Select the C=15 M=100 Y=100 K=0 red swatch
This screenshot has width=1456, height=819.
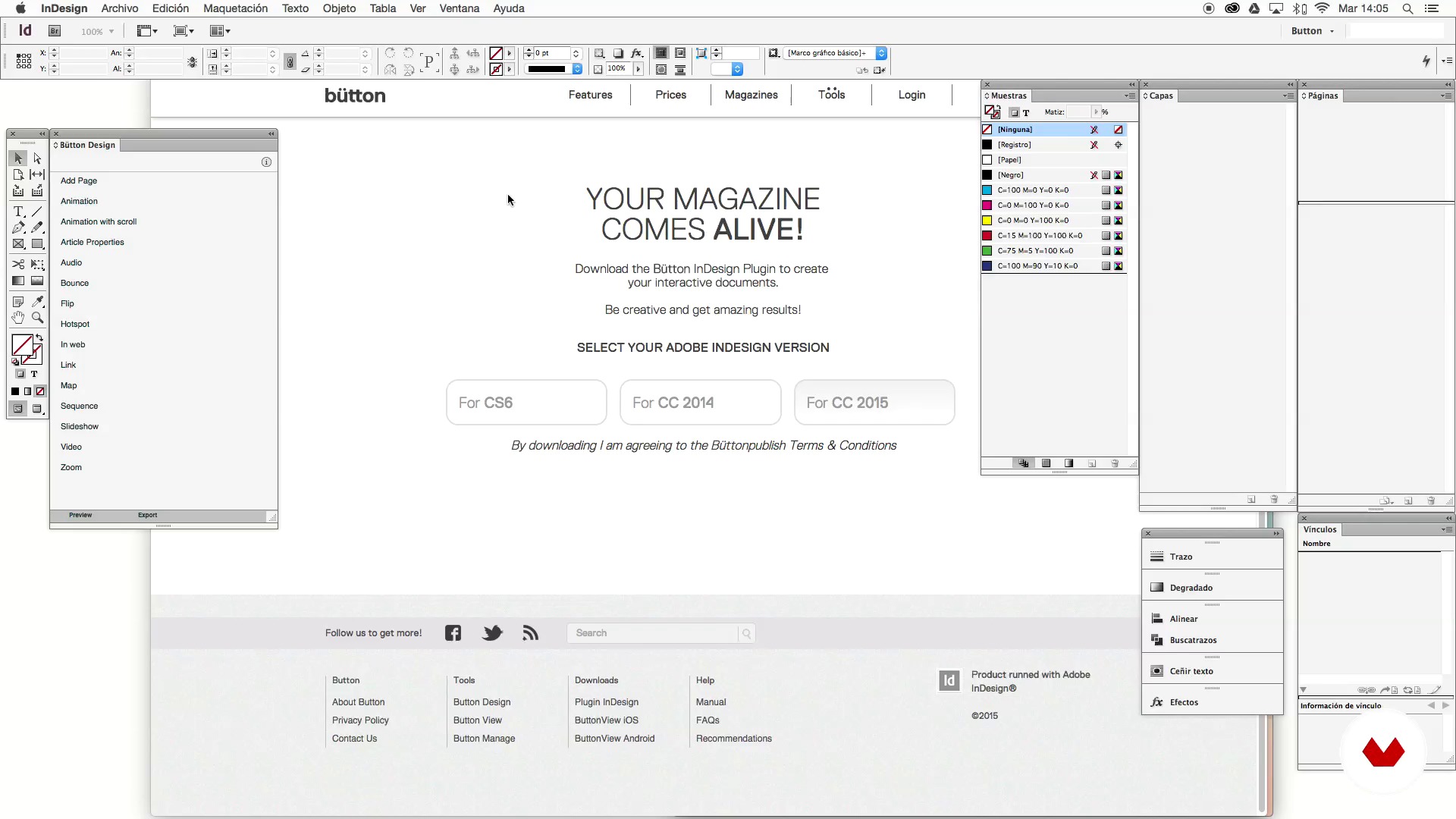1054,236
